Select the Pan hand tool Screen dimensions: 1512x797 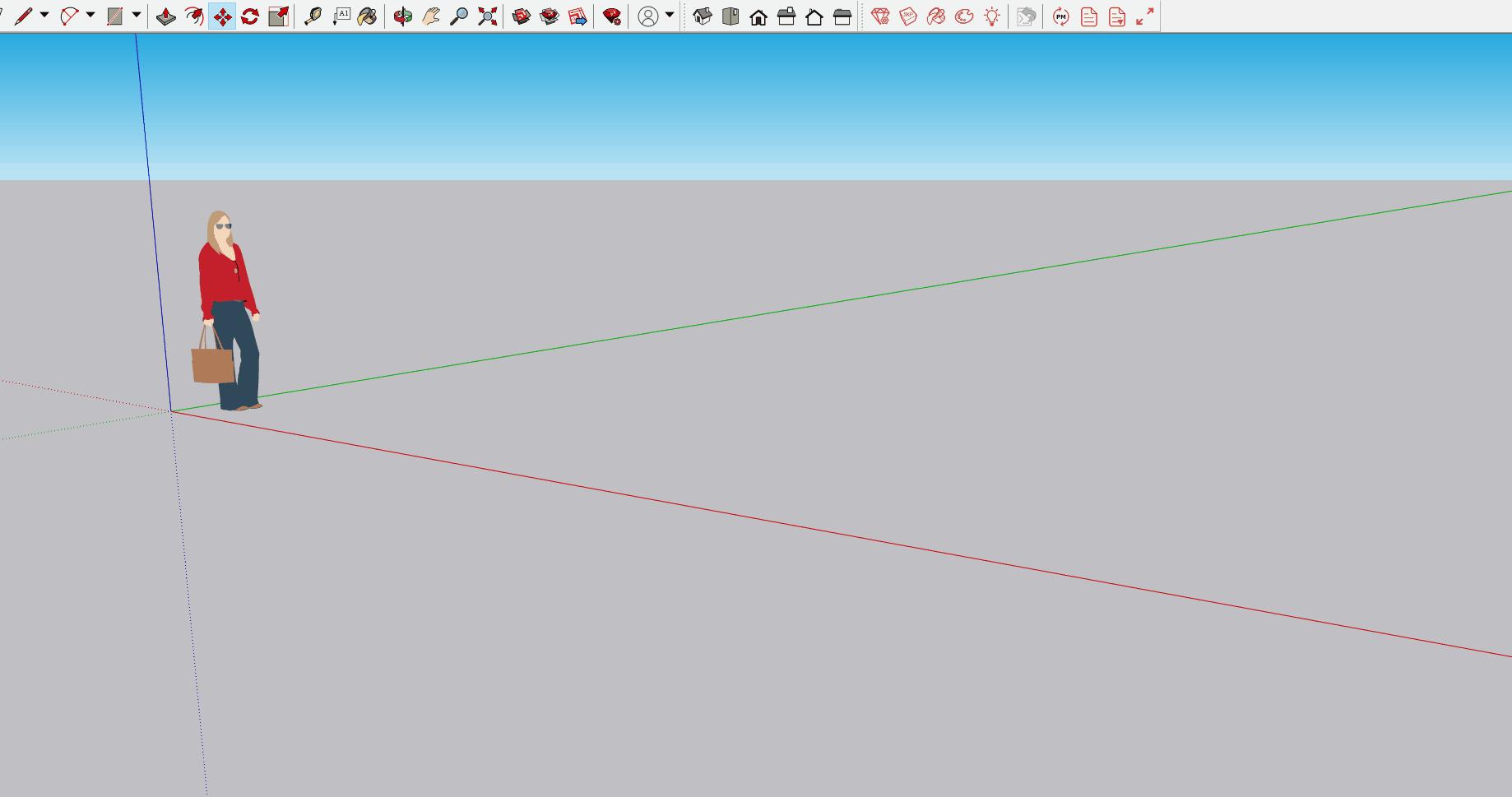431,16
